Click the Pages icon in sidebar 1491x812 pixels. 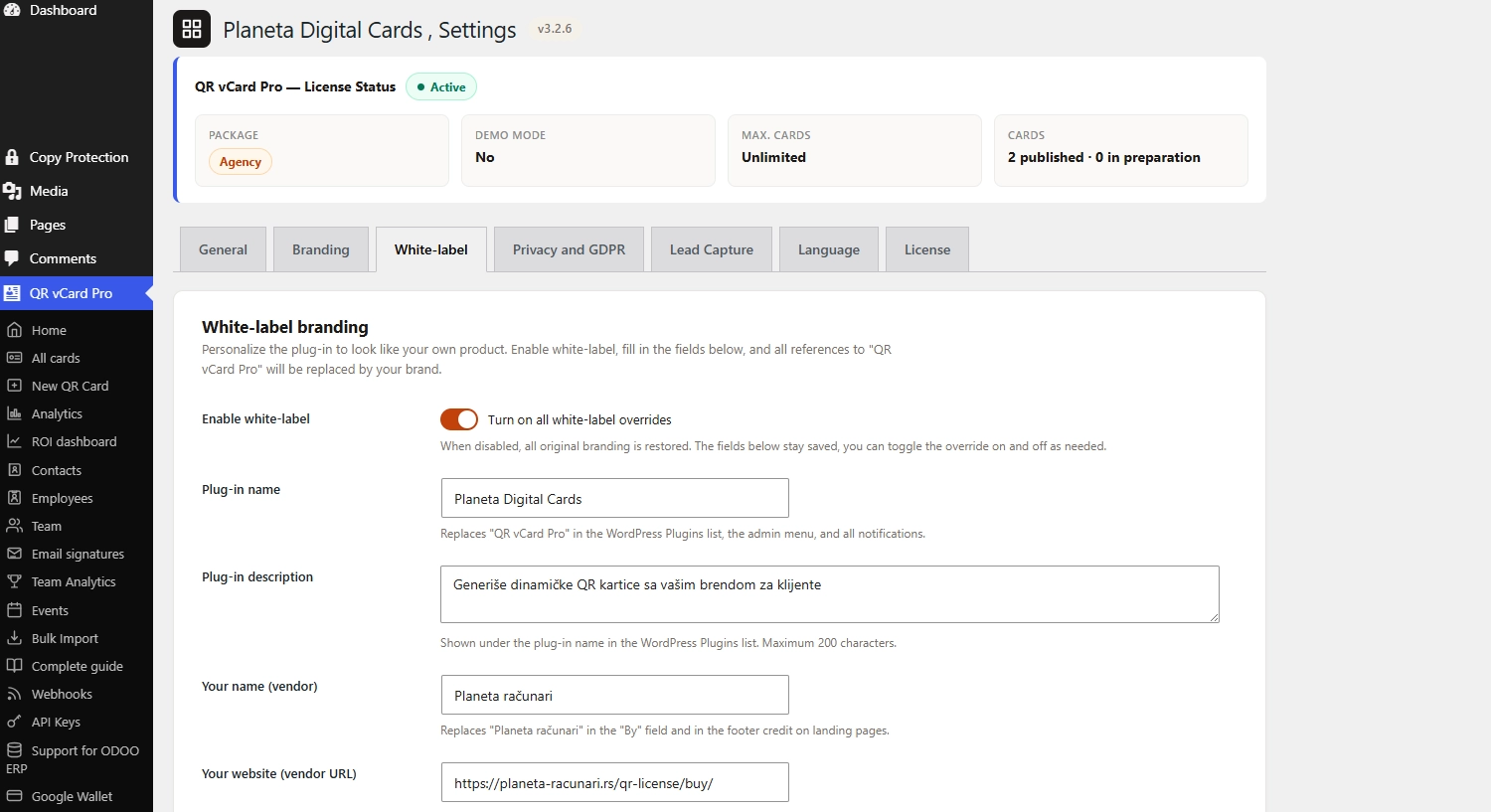[x=12, y=225]
